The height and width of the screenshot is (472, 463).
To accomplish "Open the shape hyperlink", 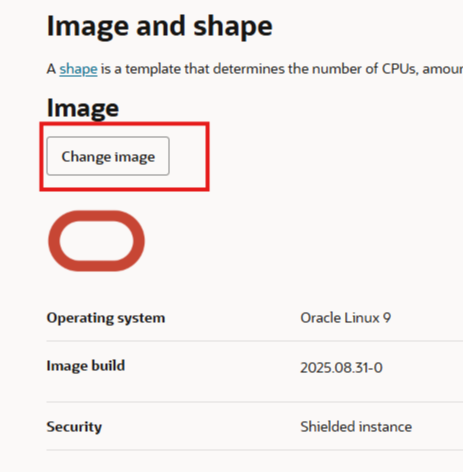I will coord(78,69).
